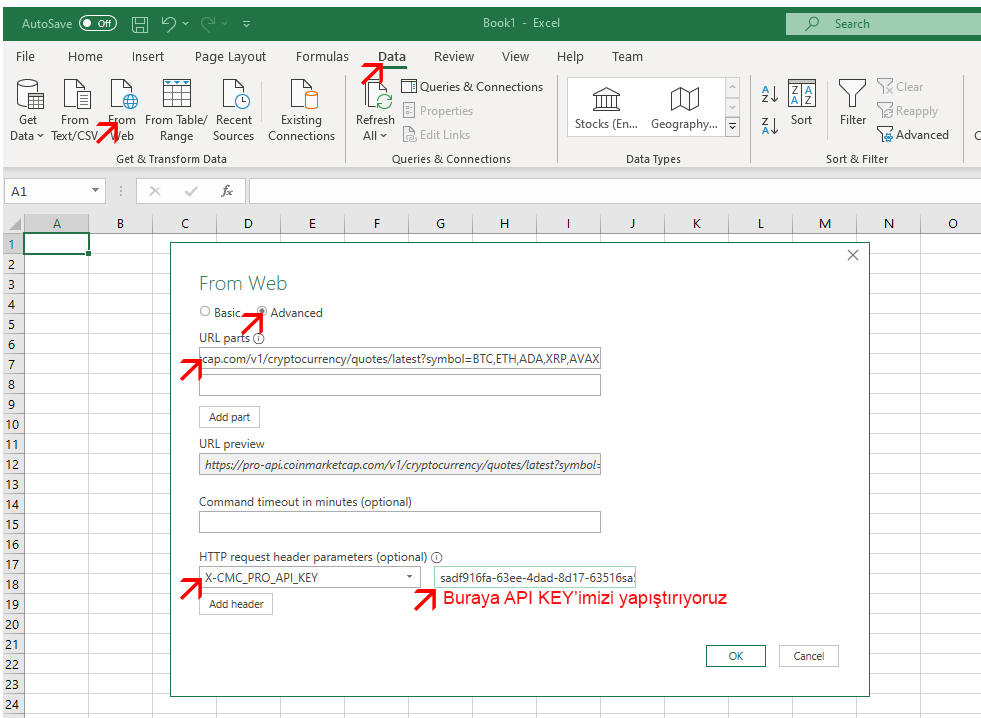Viewport: 981px width, 718px height.
Task: Toggle the AutoSave switch
Action: [98, 24]
